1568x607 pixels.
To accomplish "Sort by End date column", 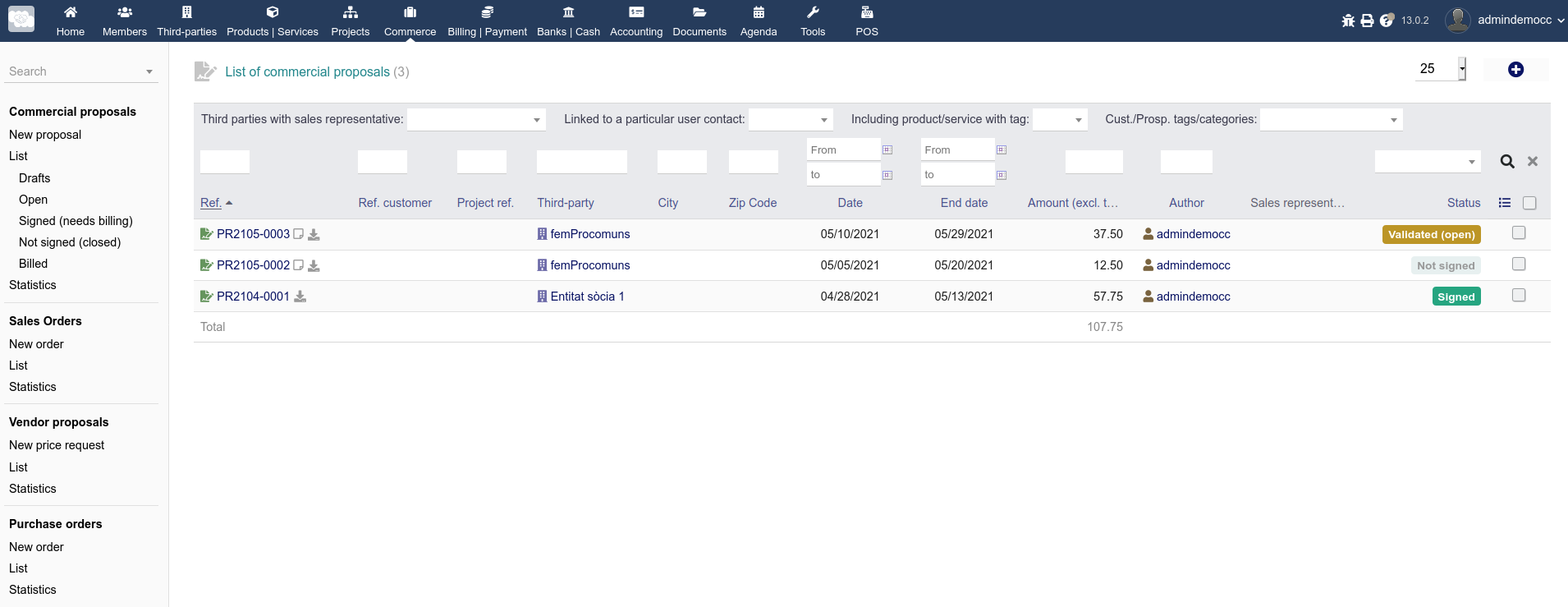I will 964,203.
